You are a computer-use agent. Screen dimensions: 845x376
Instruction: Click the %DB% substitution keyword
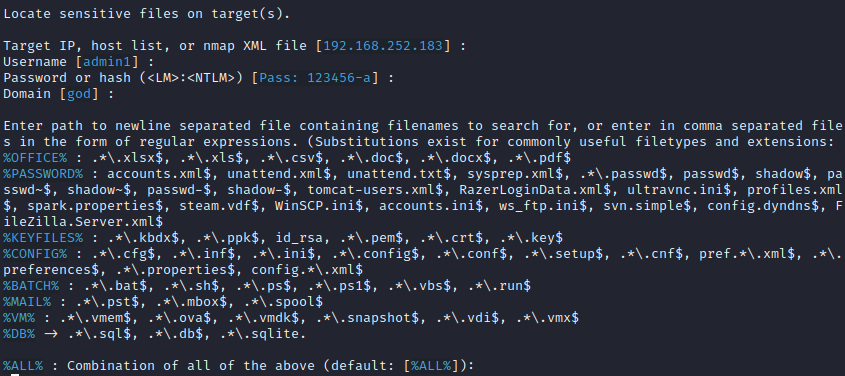coord(19,334)
